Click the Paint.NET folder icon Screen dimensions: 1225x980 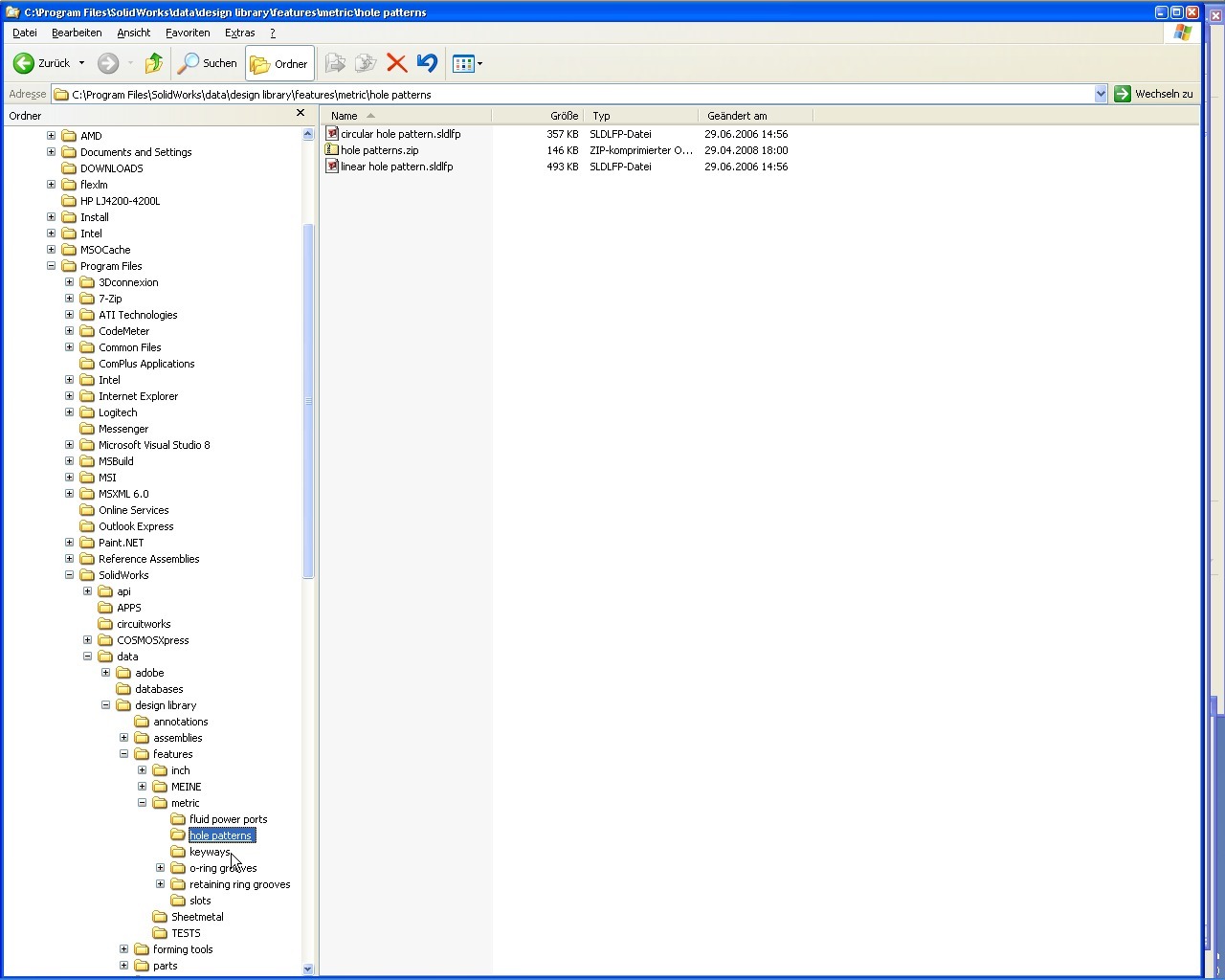(x=87, y=543)
